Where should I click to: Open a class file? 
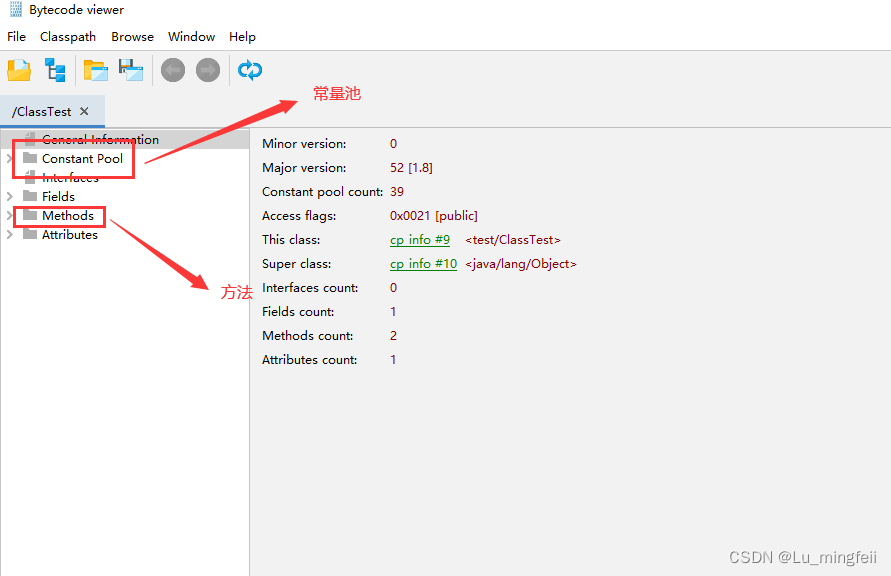point(18,69)
